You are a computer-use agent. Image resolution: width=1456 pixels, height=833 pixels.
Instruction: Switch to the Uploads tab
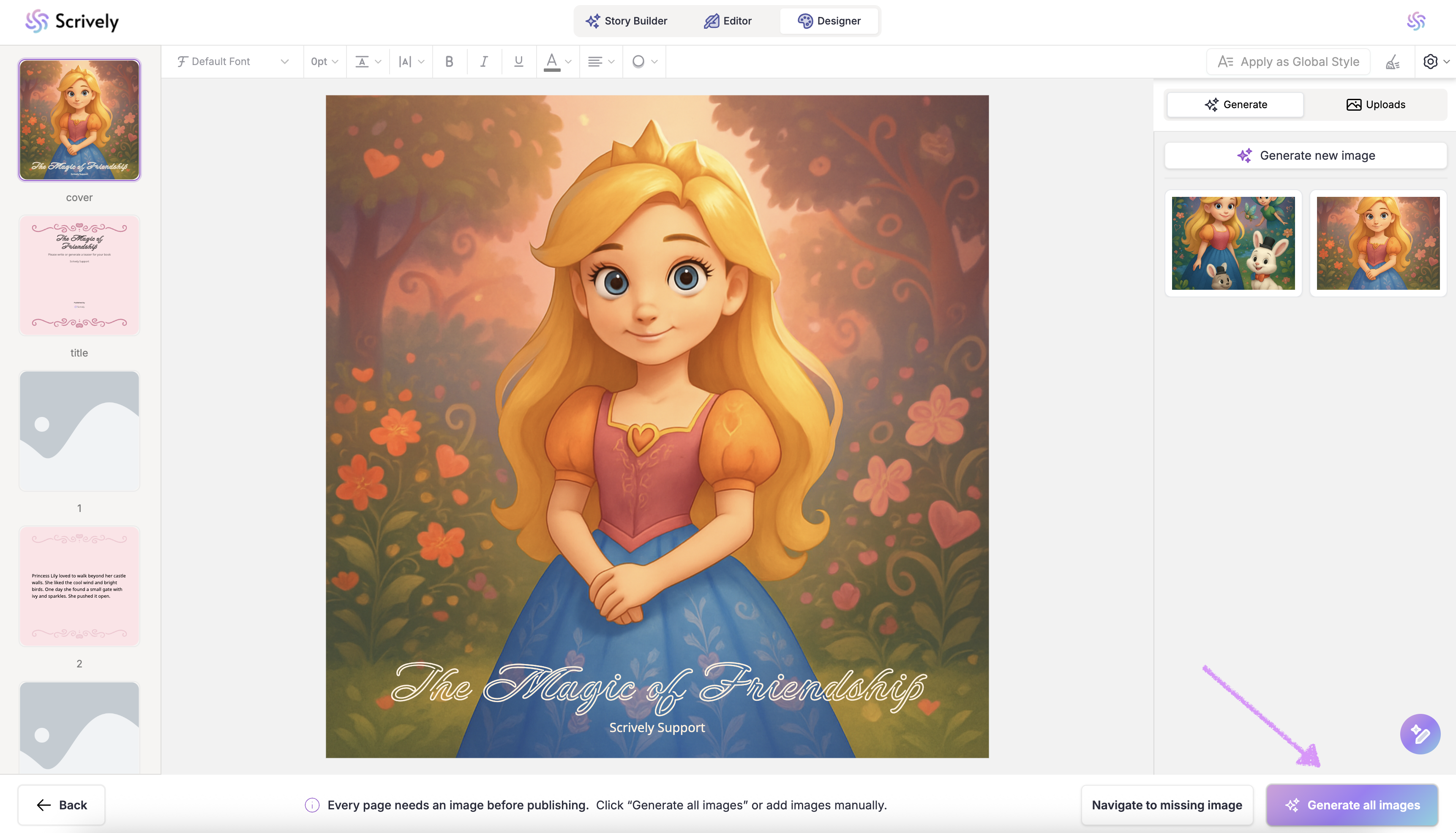(x=1375, y=105)
